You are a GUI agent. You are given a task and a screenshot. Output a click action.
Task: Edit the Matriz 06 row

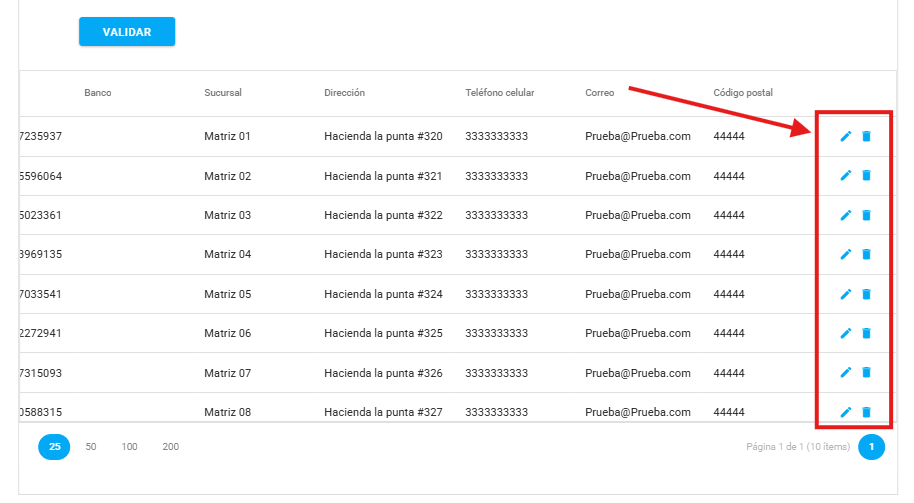click(x=846, y=333)
